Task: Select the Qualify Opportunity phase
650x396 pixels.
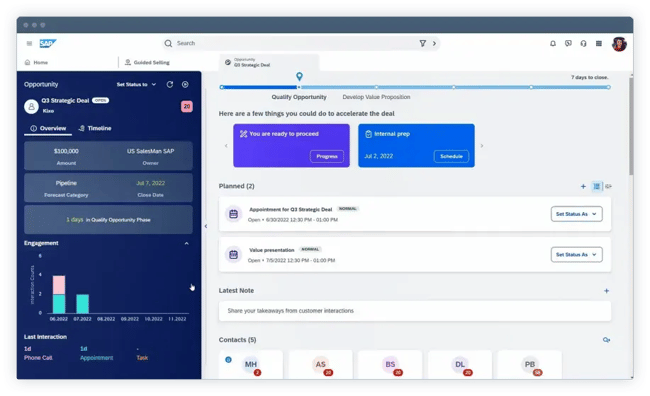Action: pos(299,97)
